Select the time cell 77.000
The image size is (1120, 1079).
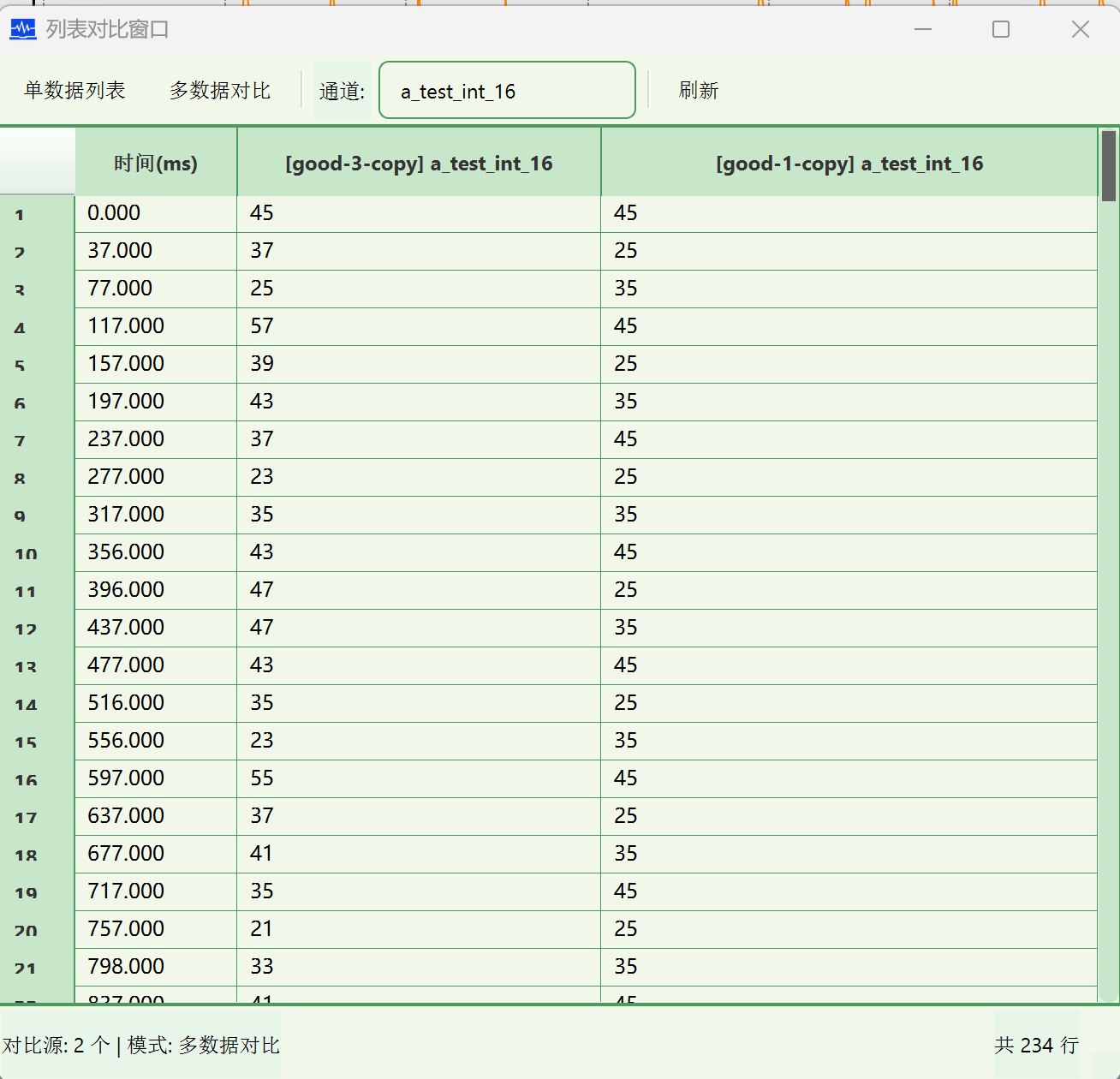point(156,289)
